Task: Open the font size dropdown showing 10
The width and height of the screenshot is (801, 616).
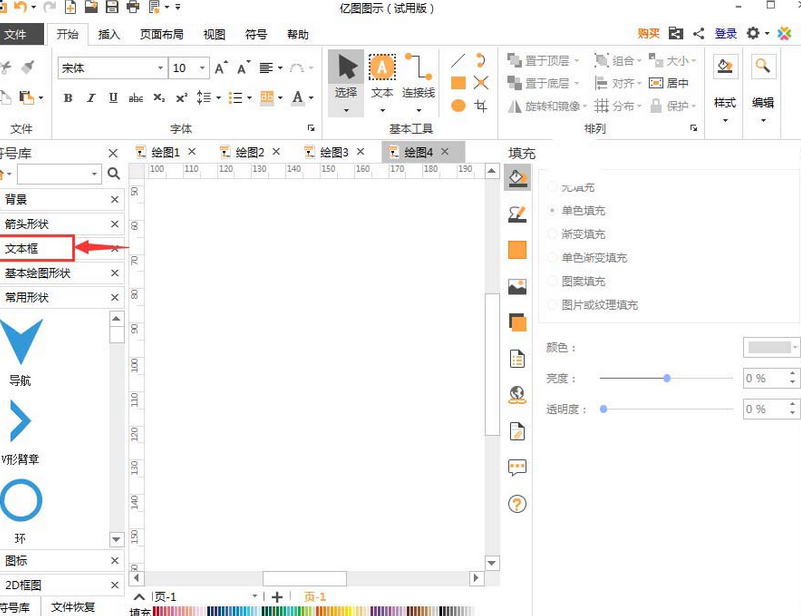Action: pos(200,68)
